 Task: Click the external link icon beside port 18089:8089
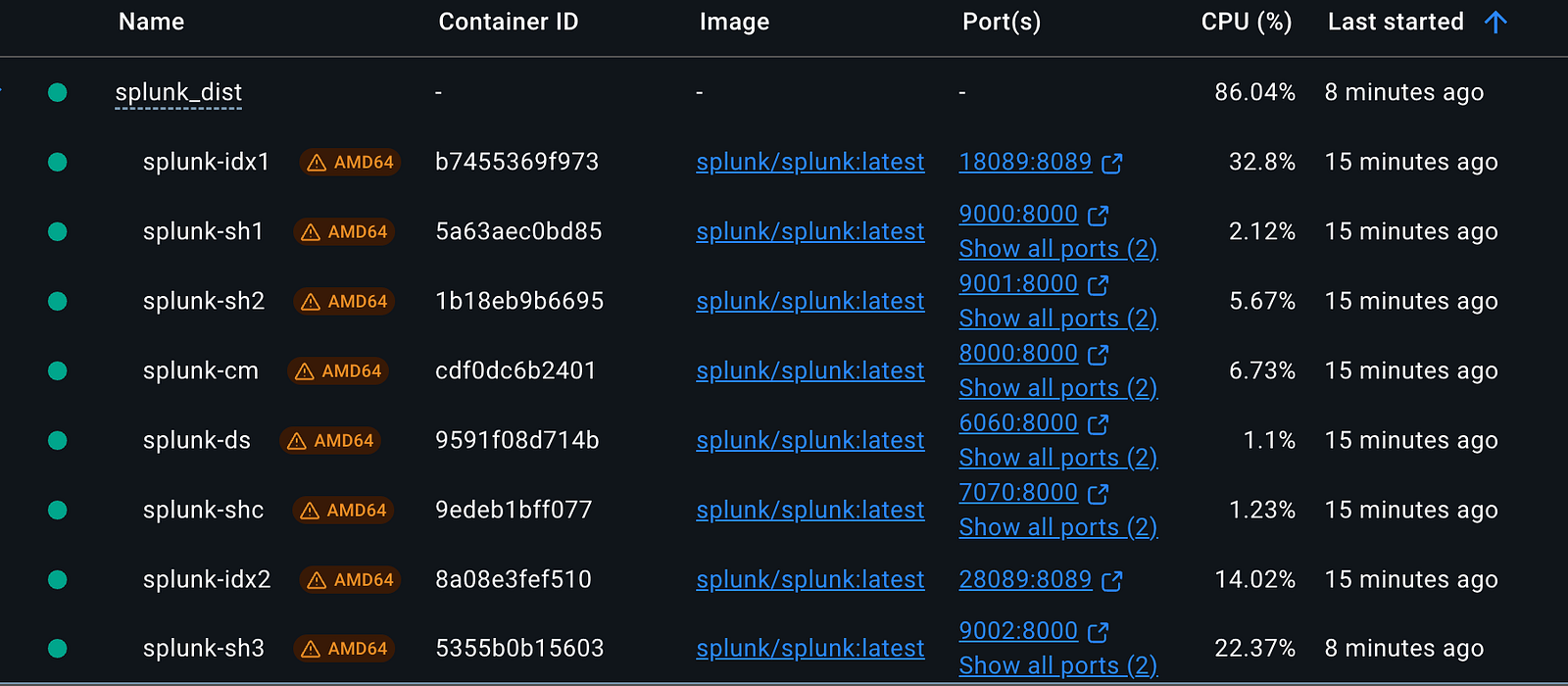click(x=1111, y=164)
